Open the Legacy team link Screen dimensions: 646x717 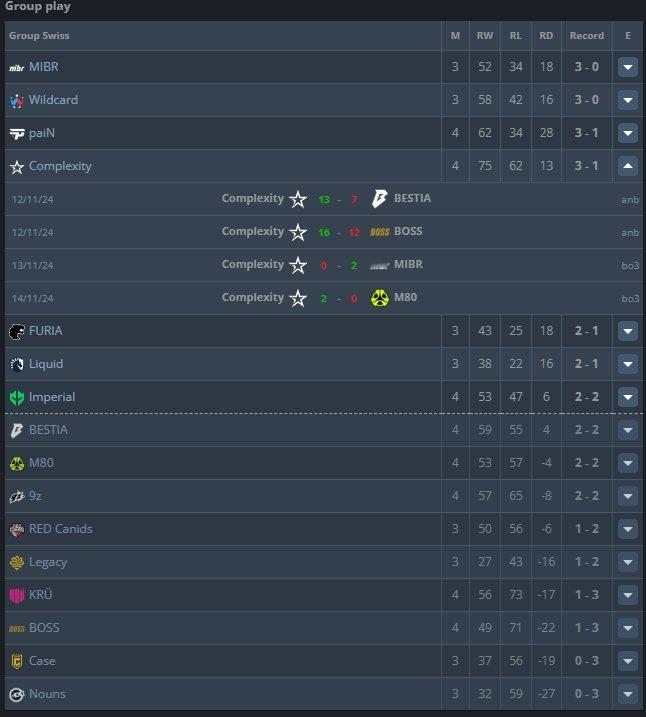[48, 562]
